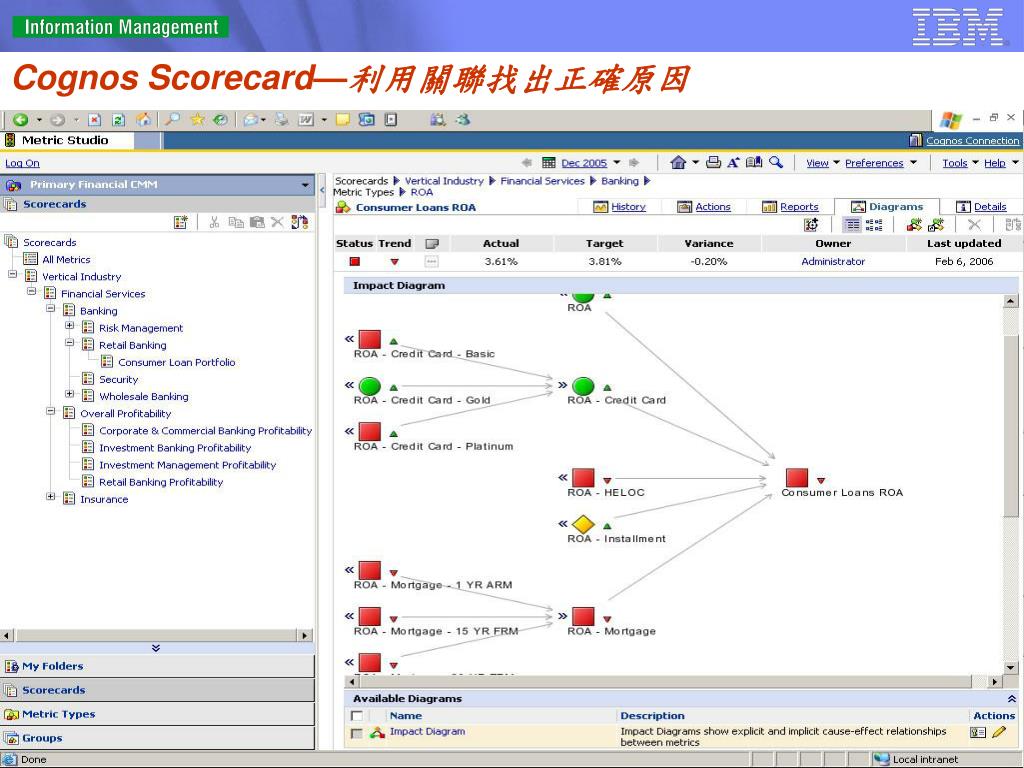
Task: Open the Help menu
Action: [995, 163]
